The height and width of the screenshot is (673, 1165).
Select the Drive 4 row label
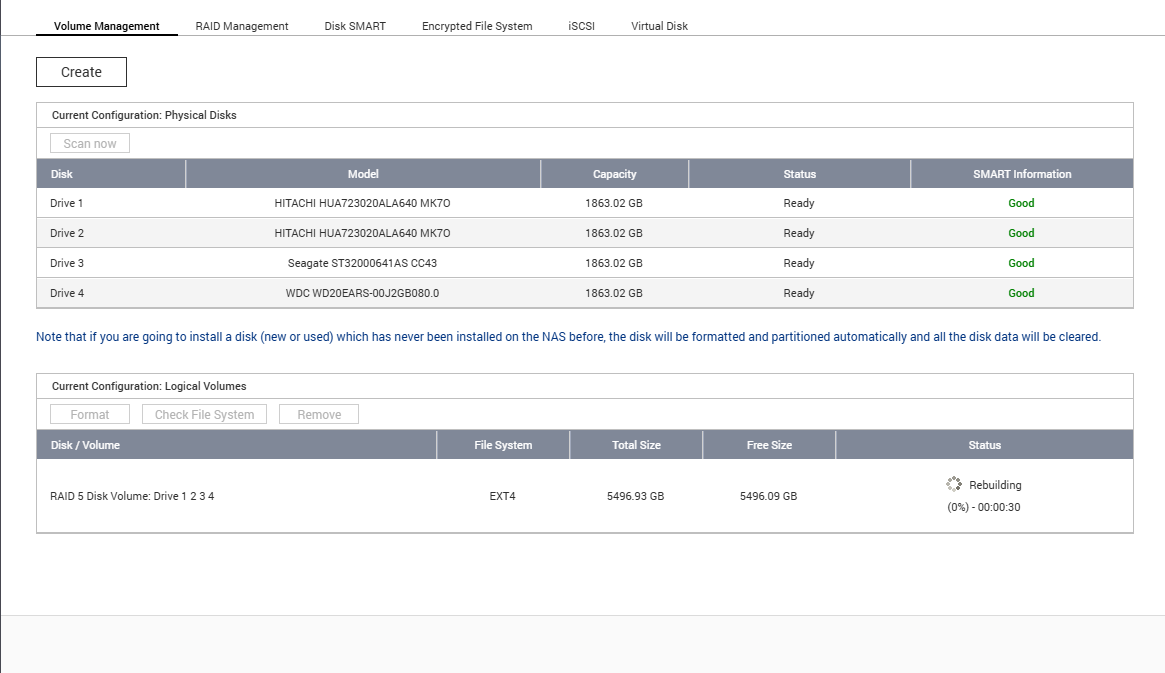67,293
